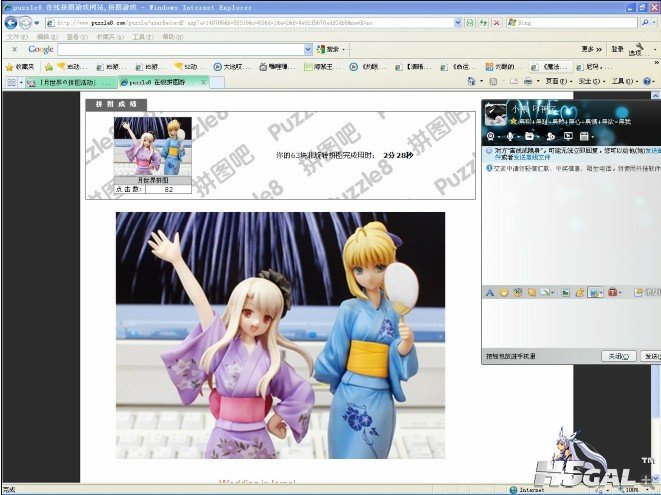The image size is (661, 495).
Task: Open the 《魔法… favorites bar link
Action: click(x=552, y=67)
